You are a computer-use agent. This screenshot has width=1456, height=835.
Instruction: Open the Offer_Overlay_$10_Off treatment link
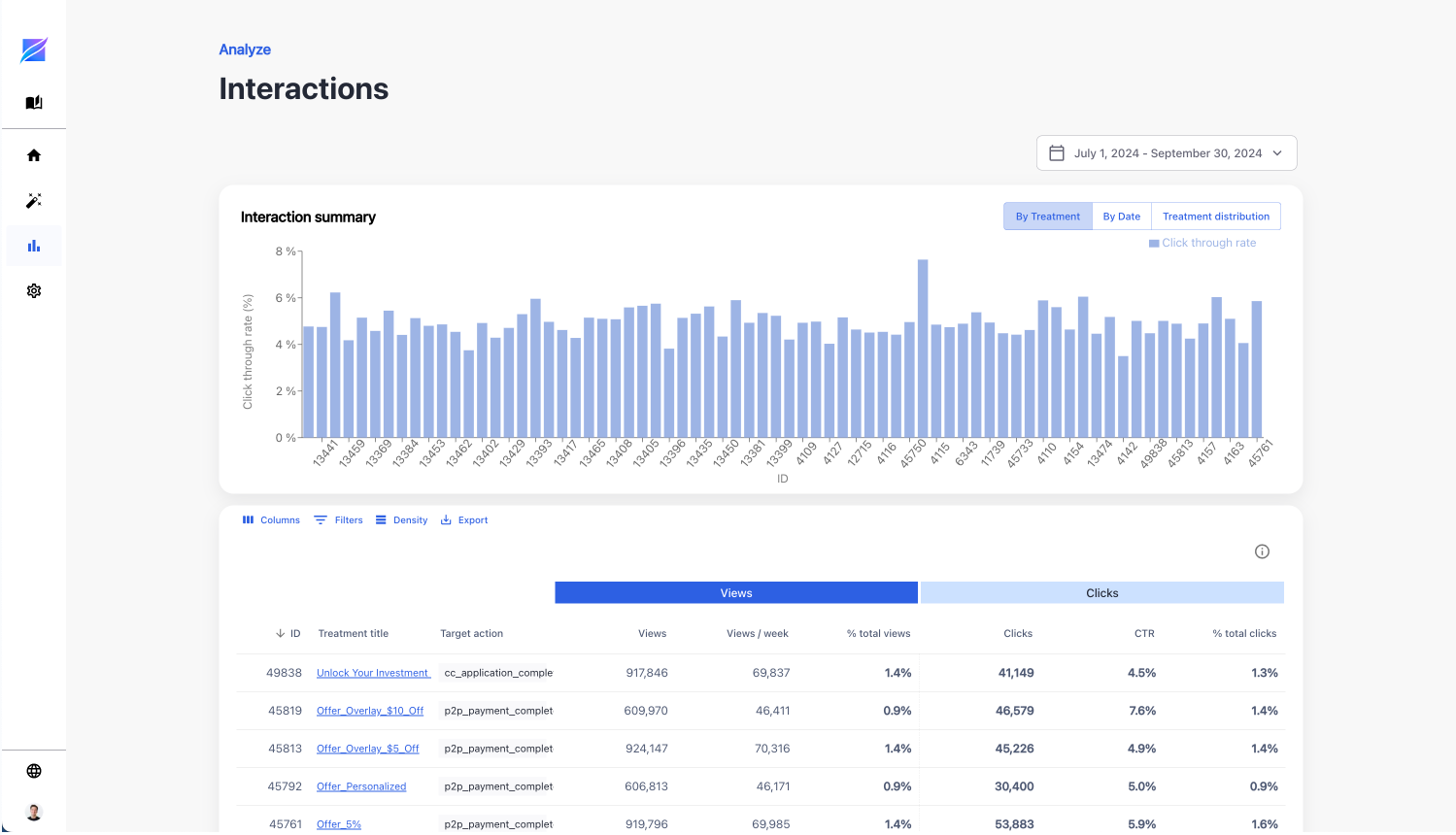pyautogui.click(x=370, y=710)
